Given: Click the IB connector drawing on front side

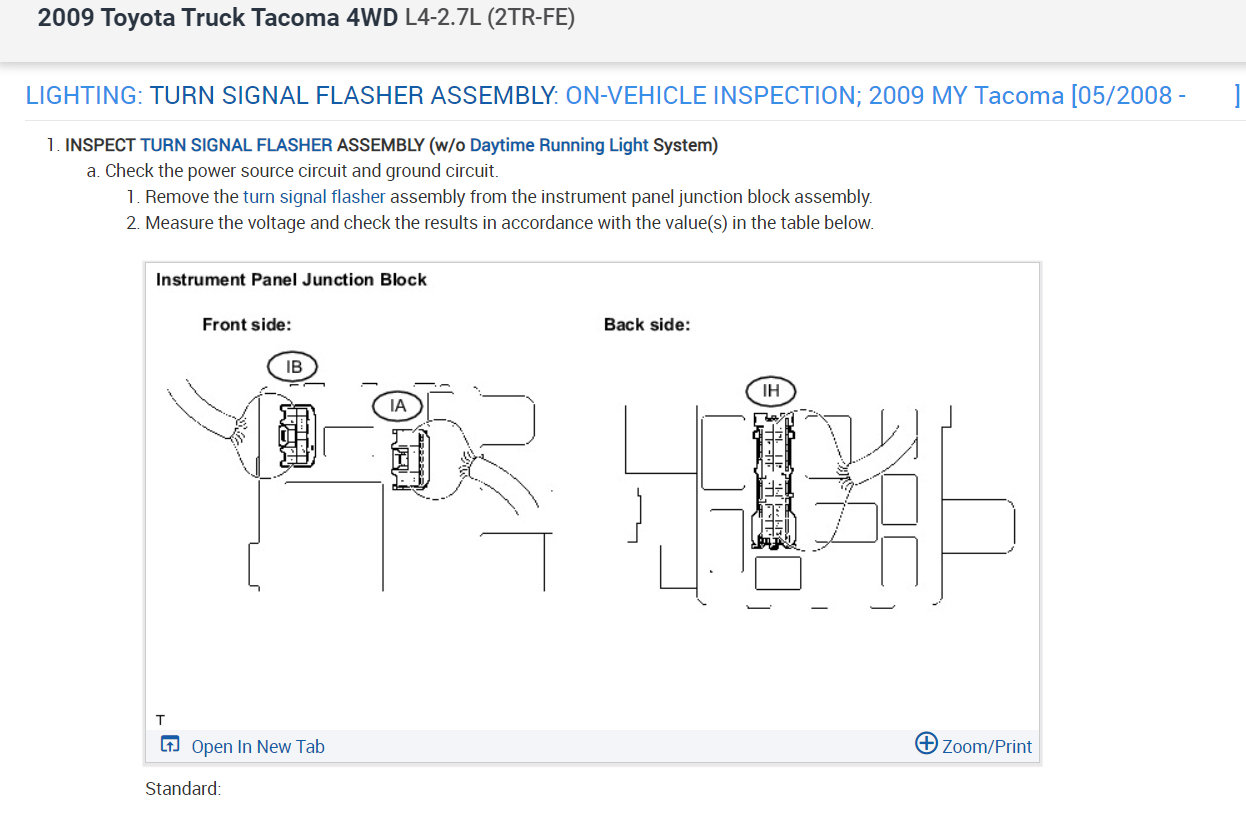Looking at the screenshot, I should (295, 436).
